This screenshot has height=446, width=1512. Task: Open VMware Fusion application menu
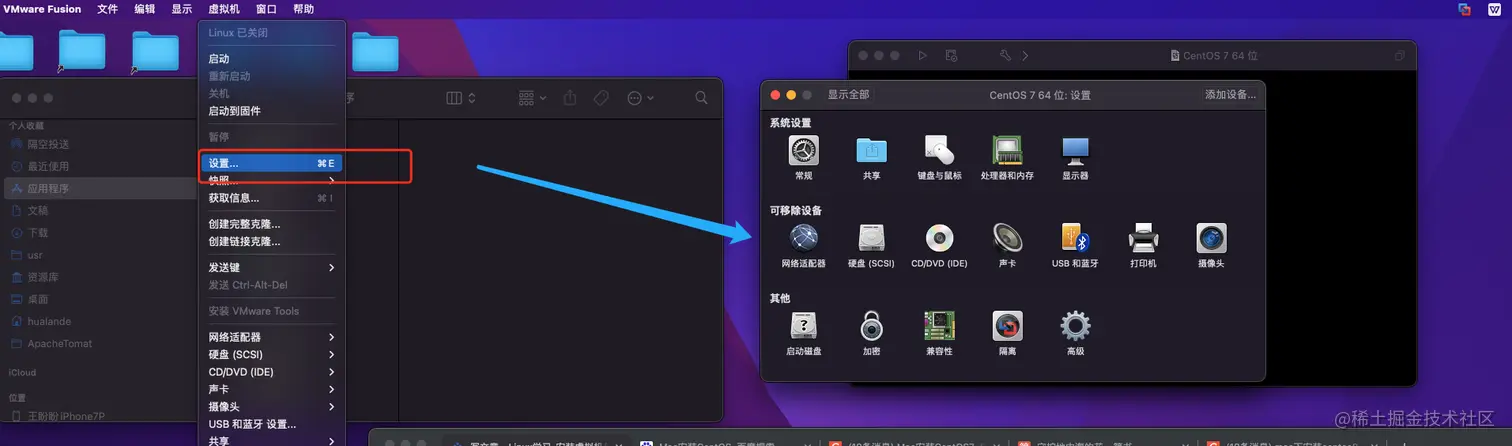[x=42, y=9]
